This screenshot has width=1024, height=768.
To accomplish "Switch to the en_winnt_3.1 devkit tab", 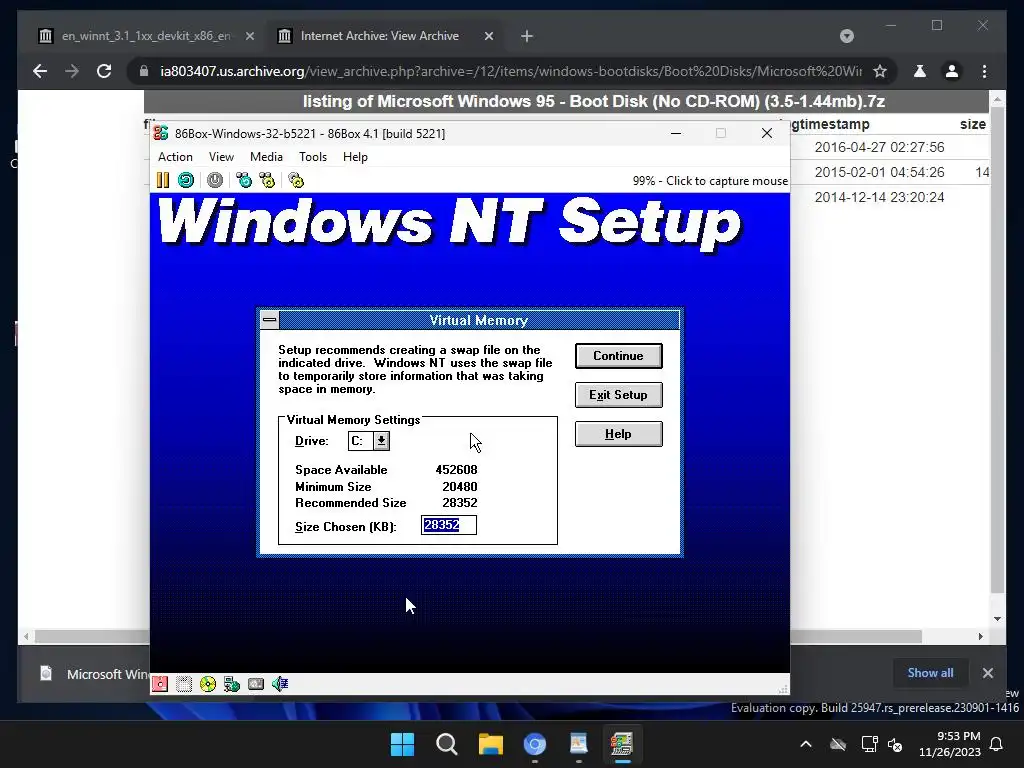I will tap(145, 36).
